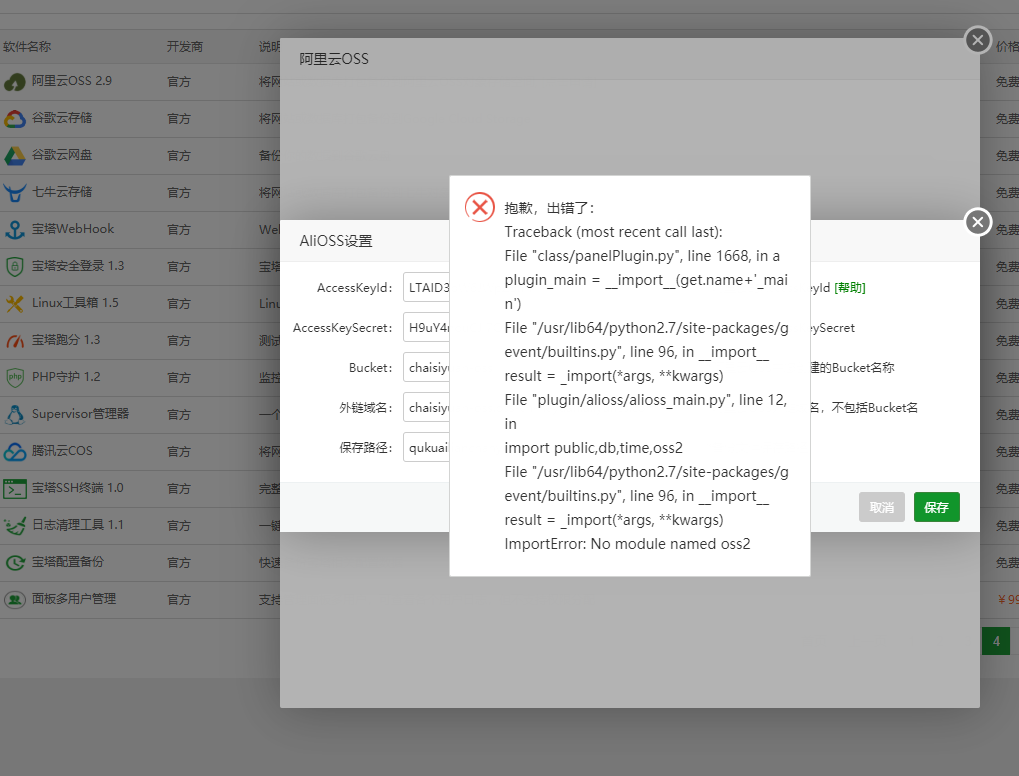Click the 官方 developer cell in the 腾讯云COS row

click(179, 452)
